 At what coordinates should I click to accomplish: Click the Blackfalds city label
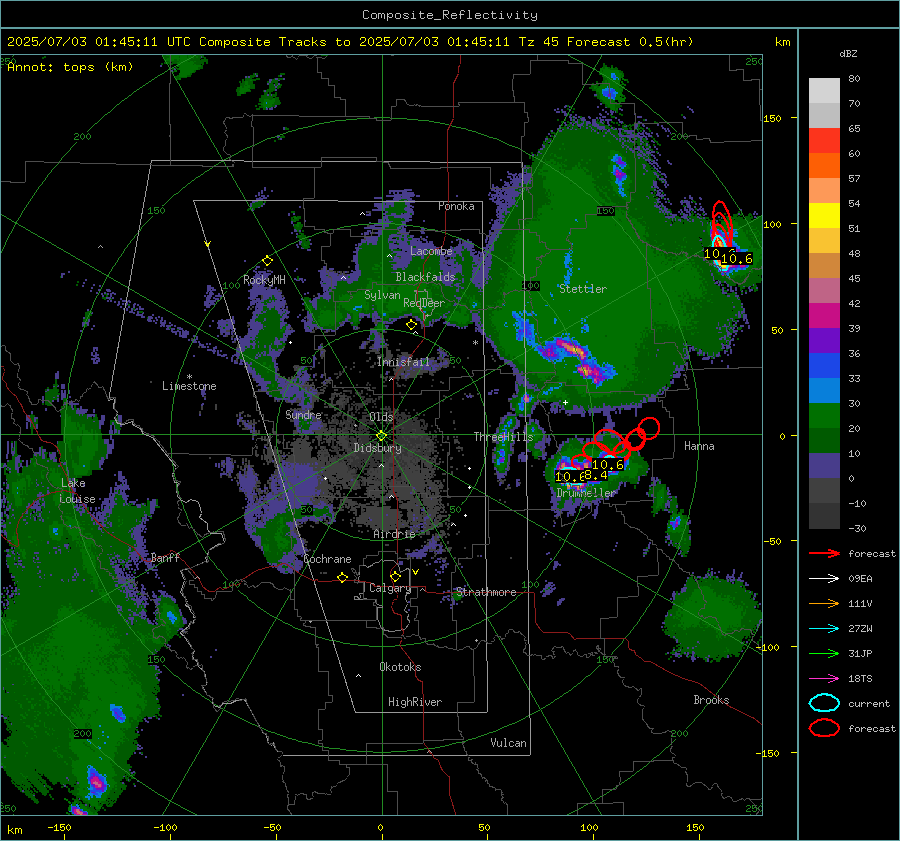pyautogui.click(x=425, y=277)
